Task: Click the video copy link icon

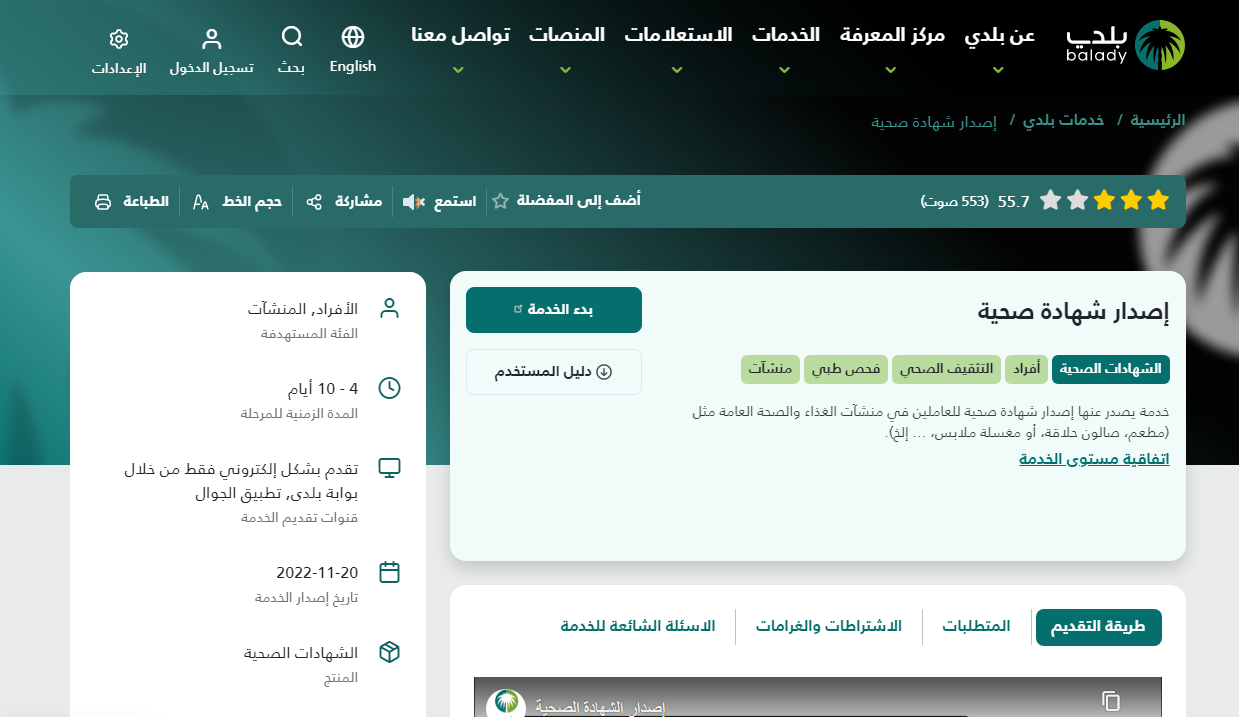Action: [x=1110, y=700]
